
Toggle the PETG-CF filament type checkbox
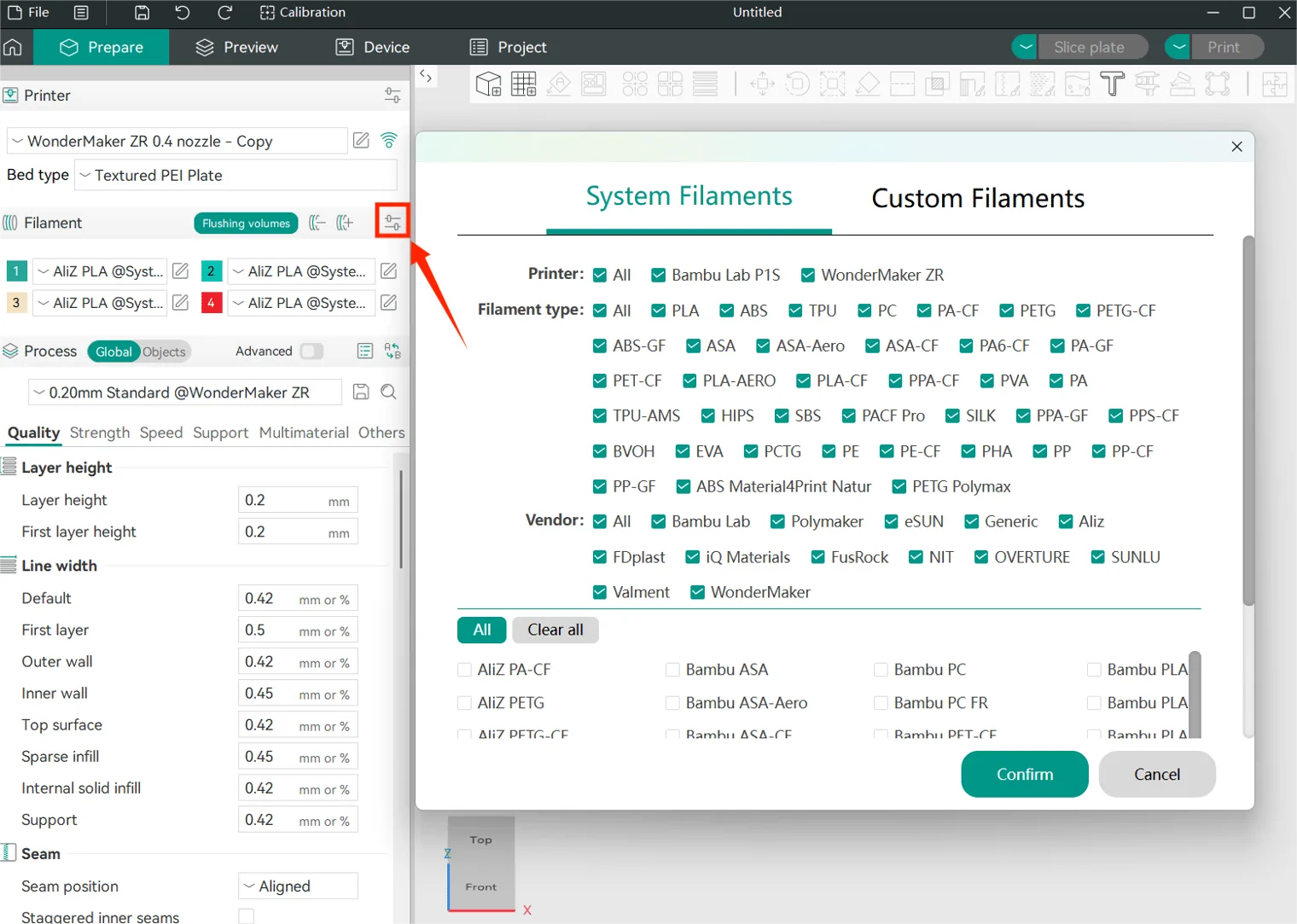click(1083, 311)
